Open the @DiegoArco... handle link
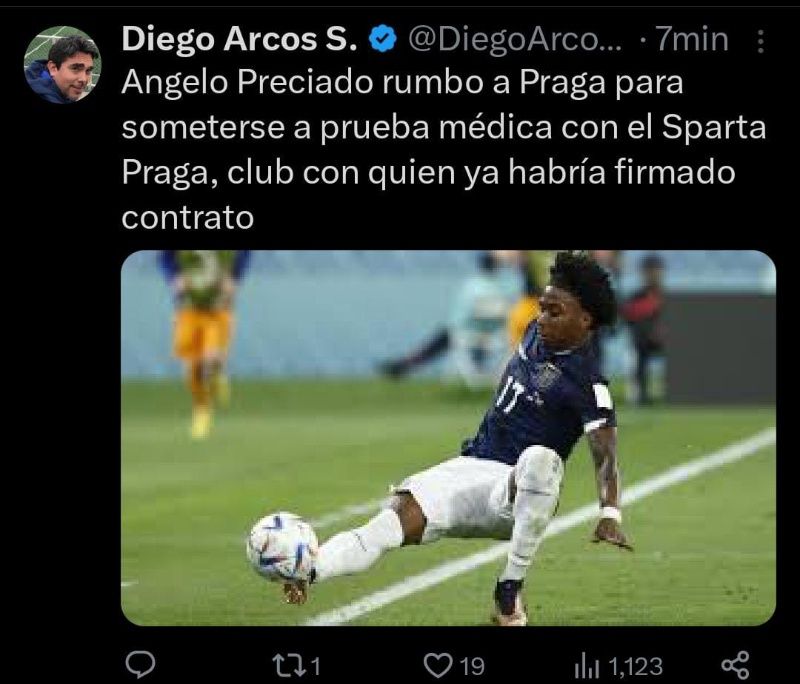 pos(515,39)
